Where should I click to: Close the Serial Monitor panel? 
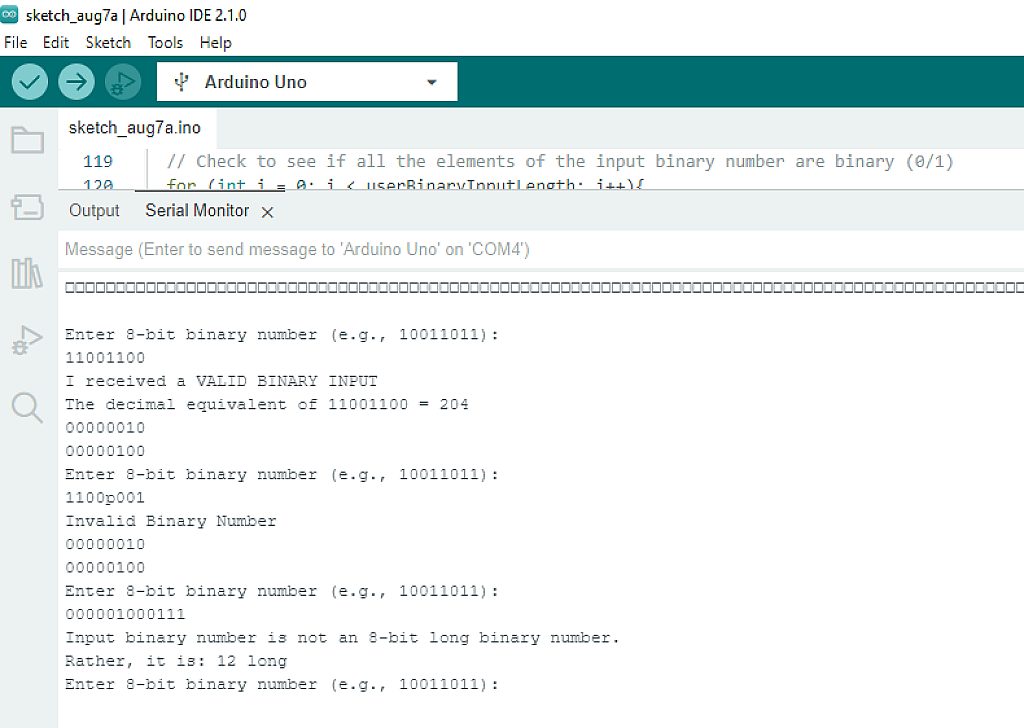265,211
